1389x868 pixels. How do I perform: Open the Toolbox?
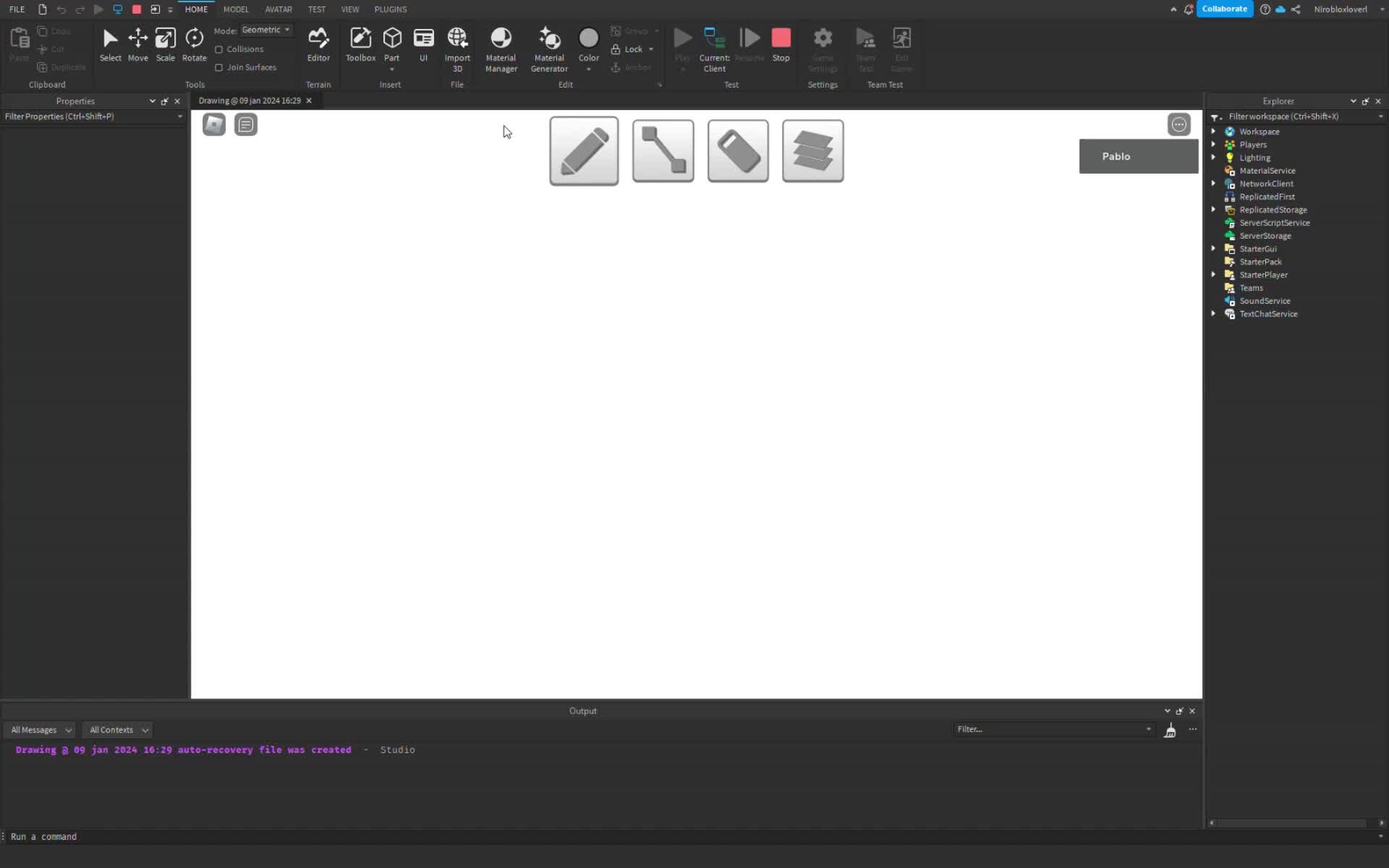(x=360, y=45)
